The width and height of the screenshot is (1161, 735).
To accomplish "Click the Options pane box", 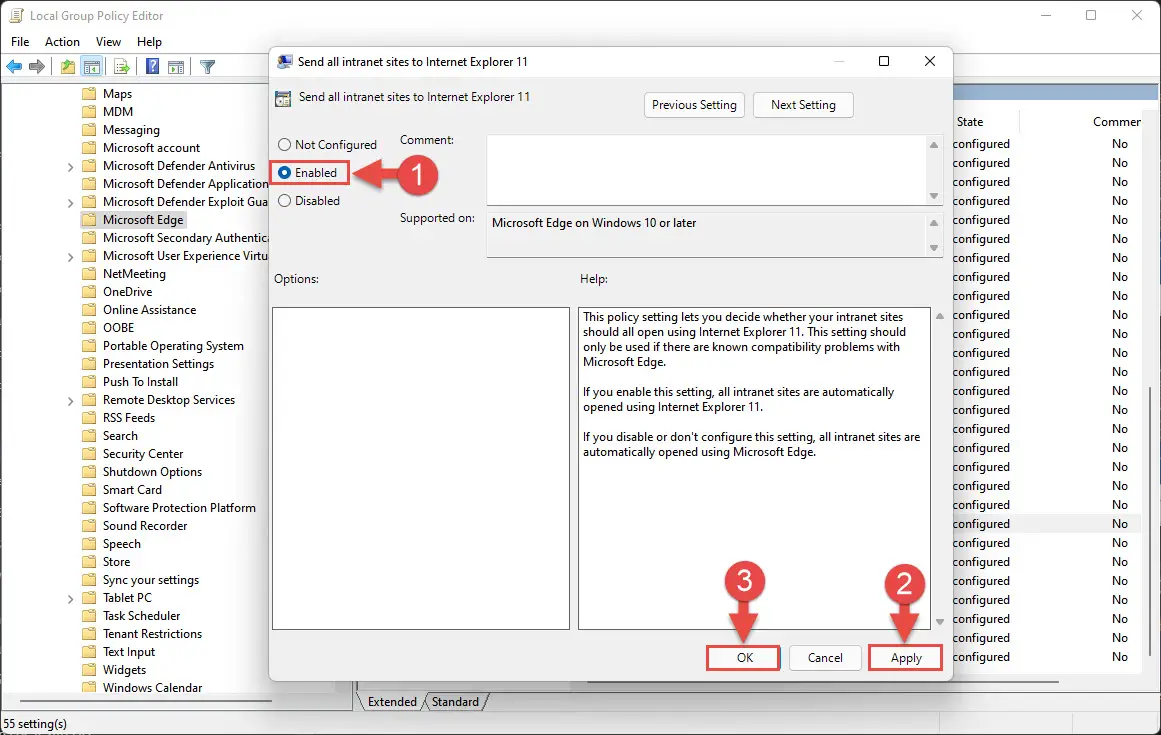I will coord(421,469).
